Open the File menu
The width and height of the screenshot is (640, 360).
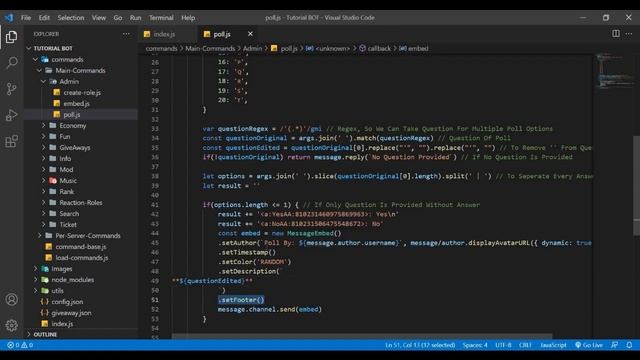26,18
